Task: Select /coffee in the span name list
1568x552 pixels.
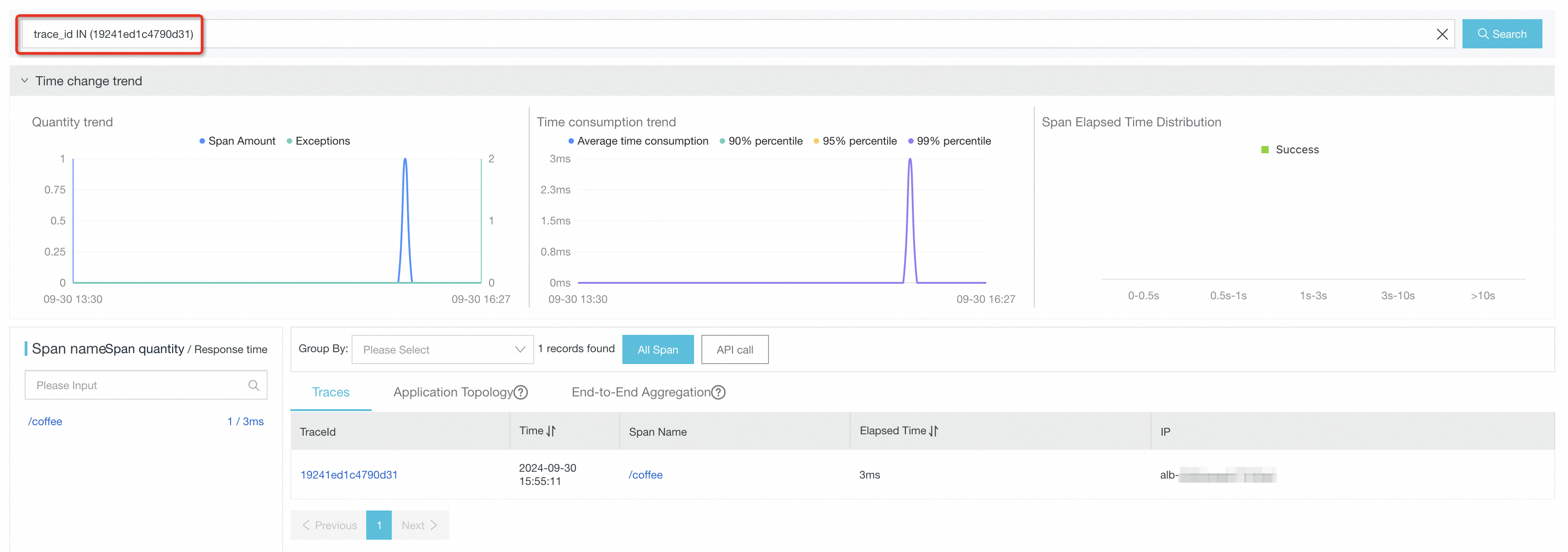Action: (x=45, y=421)
